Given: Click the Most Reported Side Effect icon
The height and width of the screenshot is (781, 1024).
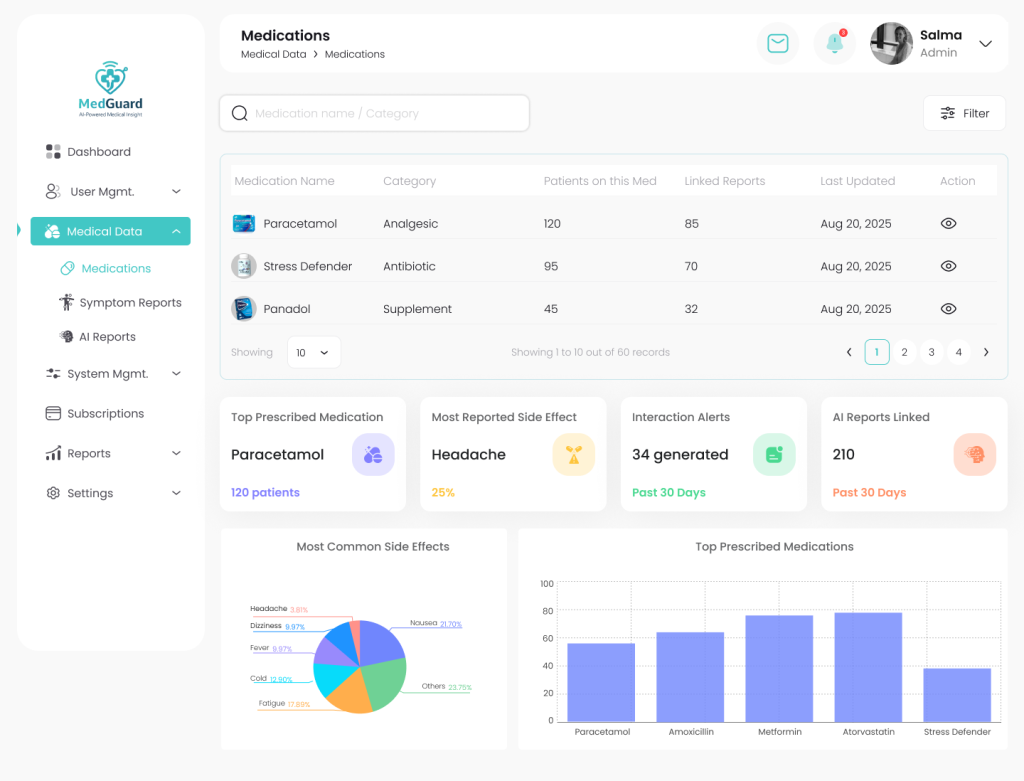Looking at the screenshot, I should [x=573, y=455].
